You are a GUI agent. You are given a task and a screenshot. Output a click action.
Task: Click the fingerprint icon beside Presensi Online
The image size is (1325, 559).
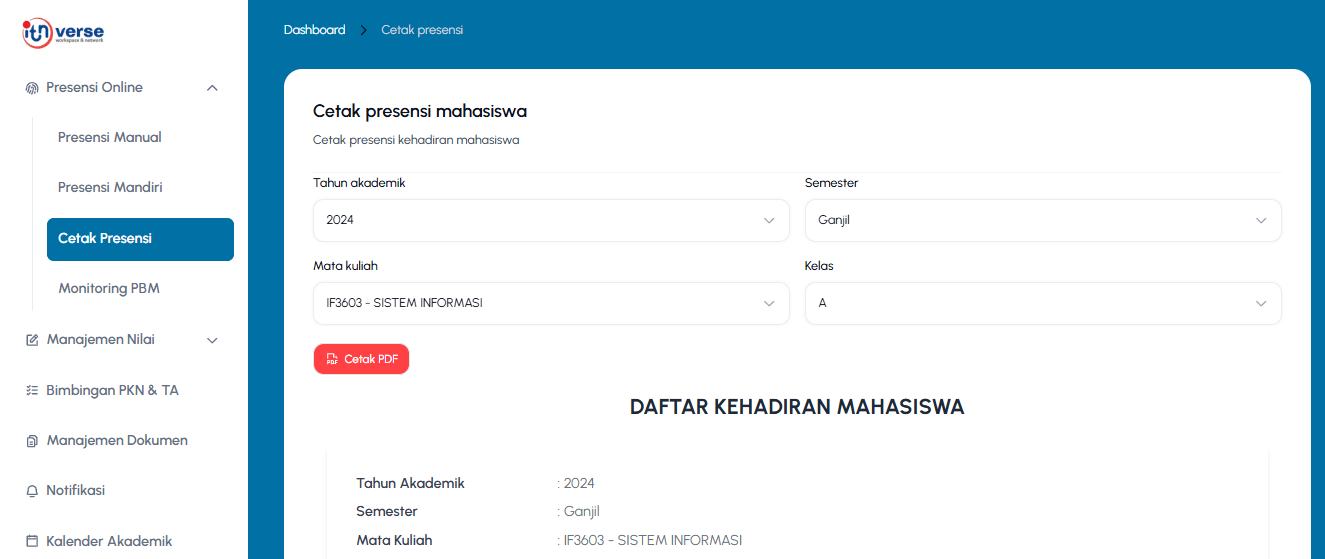(32, 88)
